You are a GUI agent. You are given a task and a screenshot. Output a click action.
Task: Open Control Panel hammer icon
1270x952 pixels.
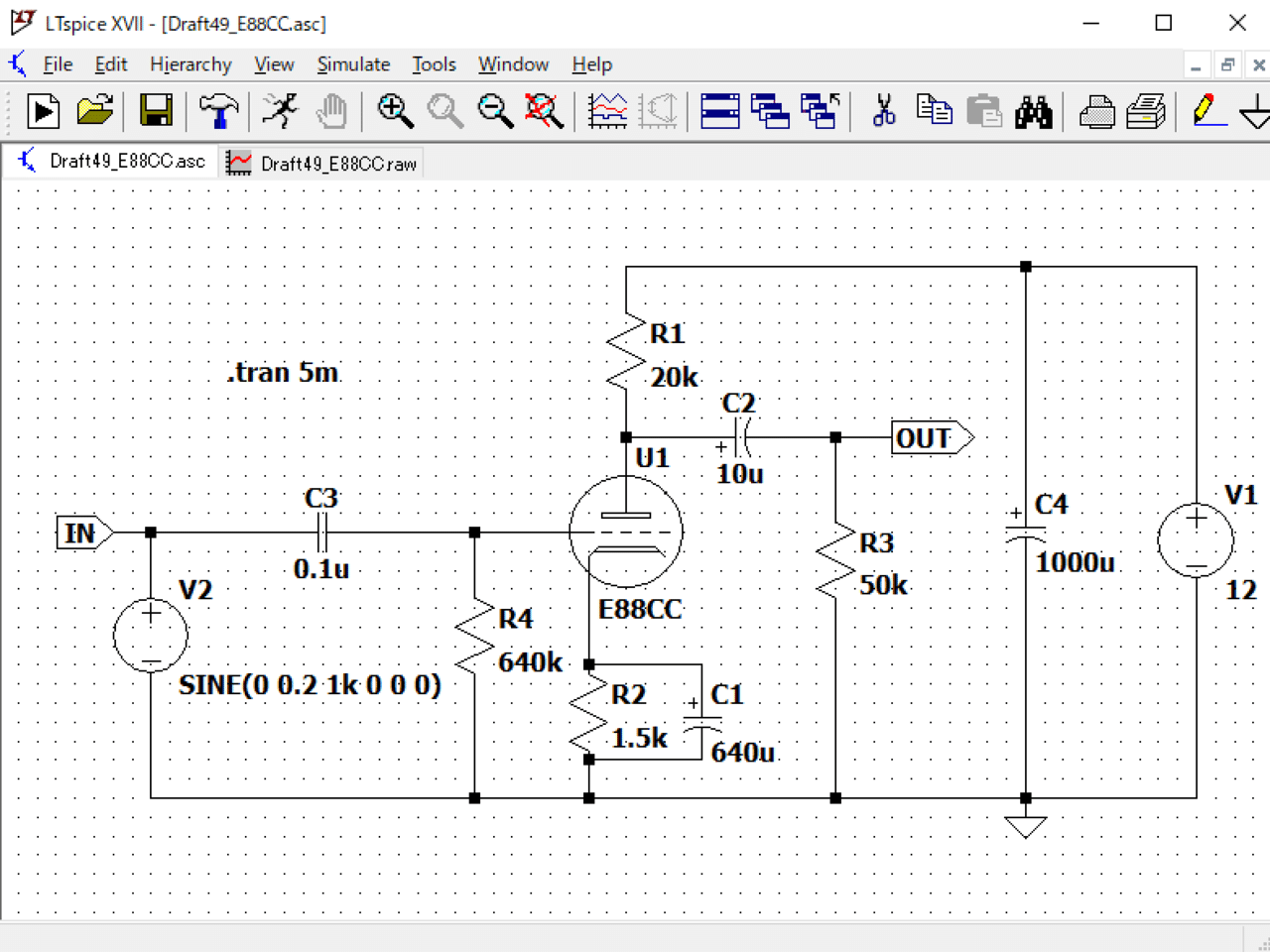(218, 111)
